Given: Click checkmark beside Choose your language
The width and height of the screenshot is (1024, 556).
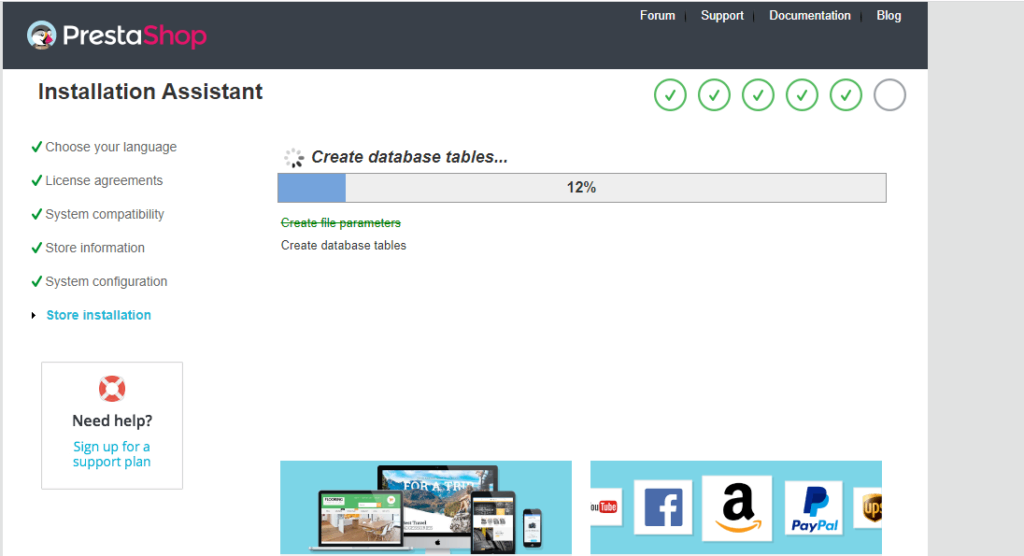Looking at the screenshot, I should click(x=37, y=146).
